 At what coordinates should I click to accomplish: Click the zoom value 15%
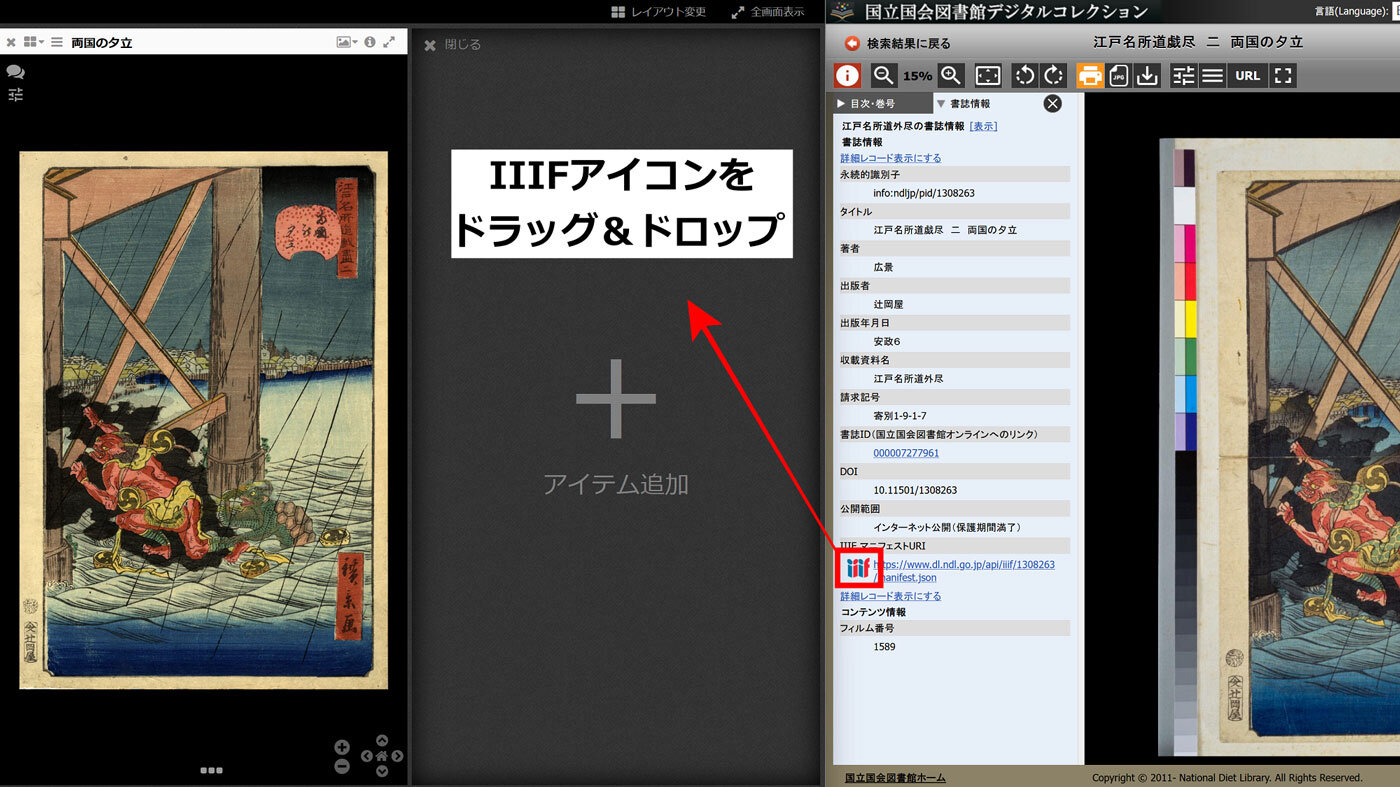pos(917,76)
